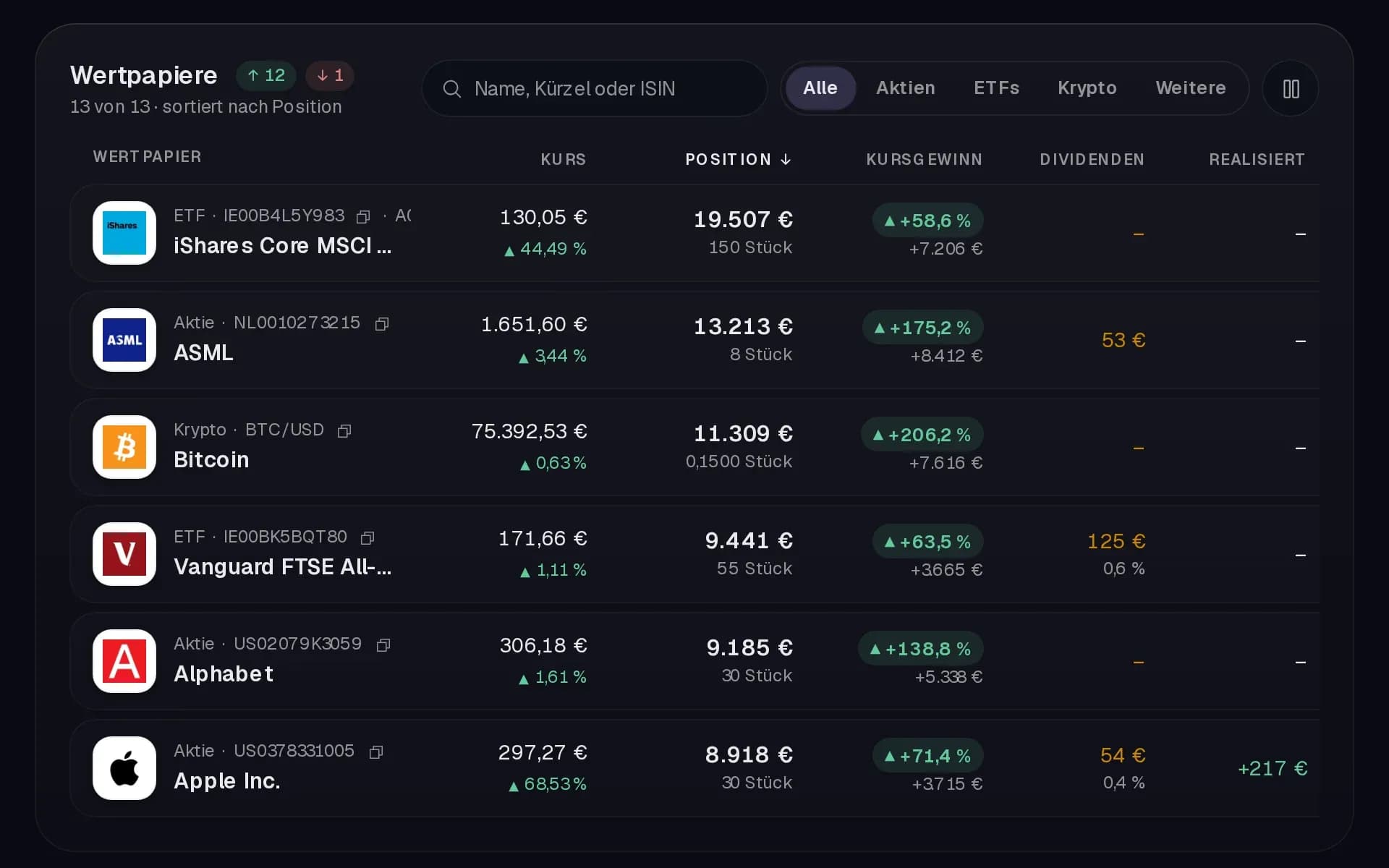1389x868 pixels.
Task: Copy Apple ISIN US0378331005
Action: click(375, 752)
